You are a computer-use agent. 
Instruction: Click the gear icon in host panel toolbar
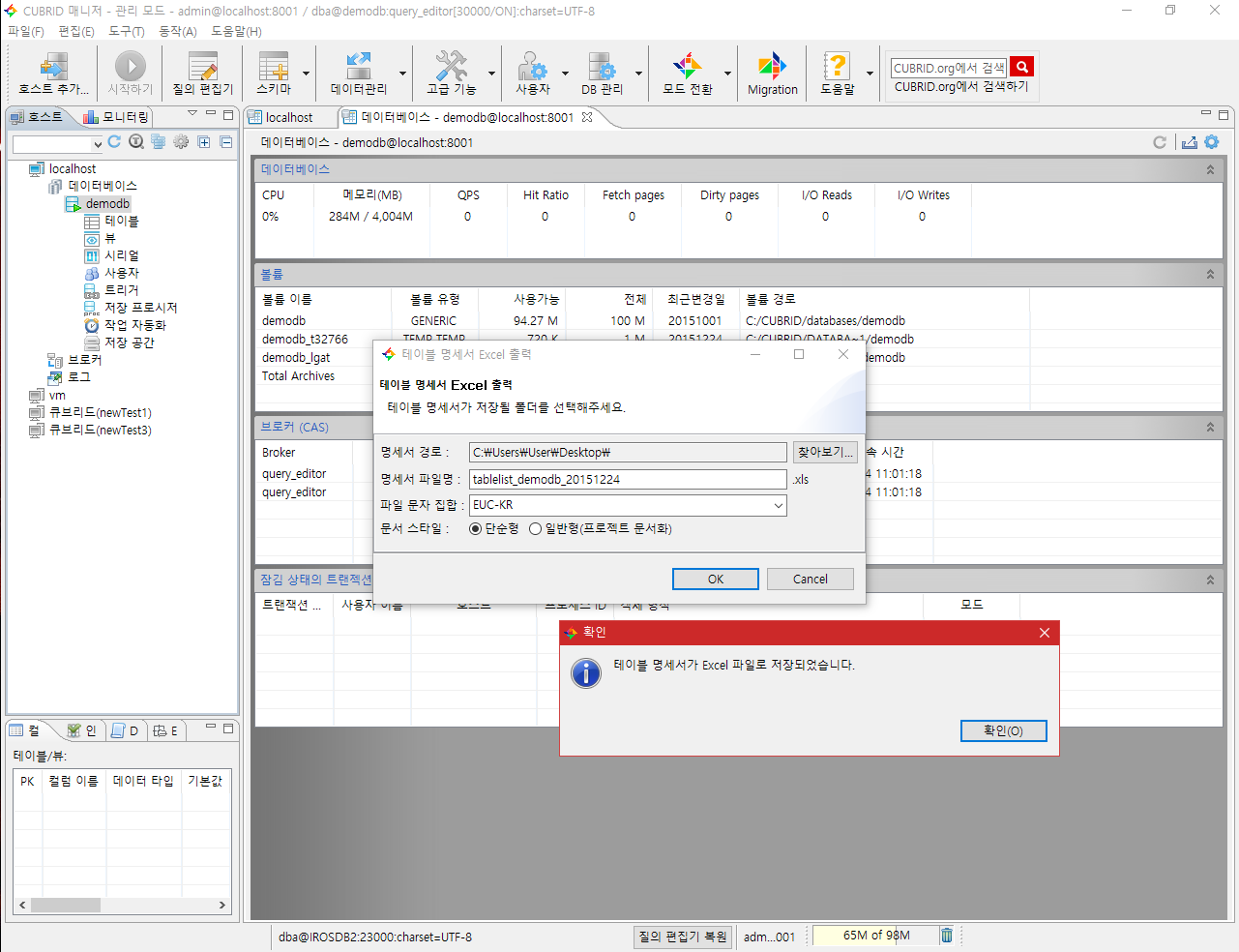coord(181,141)
